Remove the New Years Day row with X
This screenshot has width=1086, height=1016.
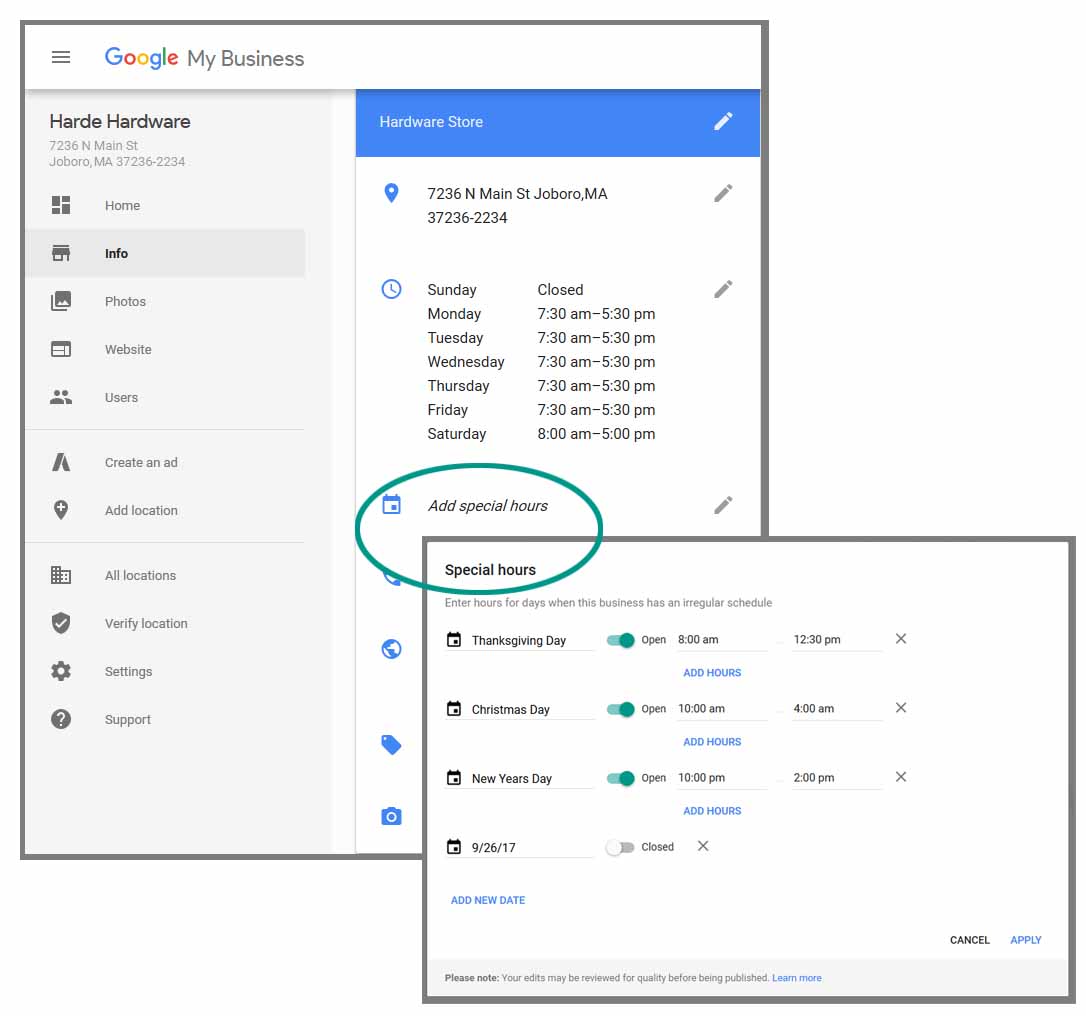pos(900,776)
